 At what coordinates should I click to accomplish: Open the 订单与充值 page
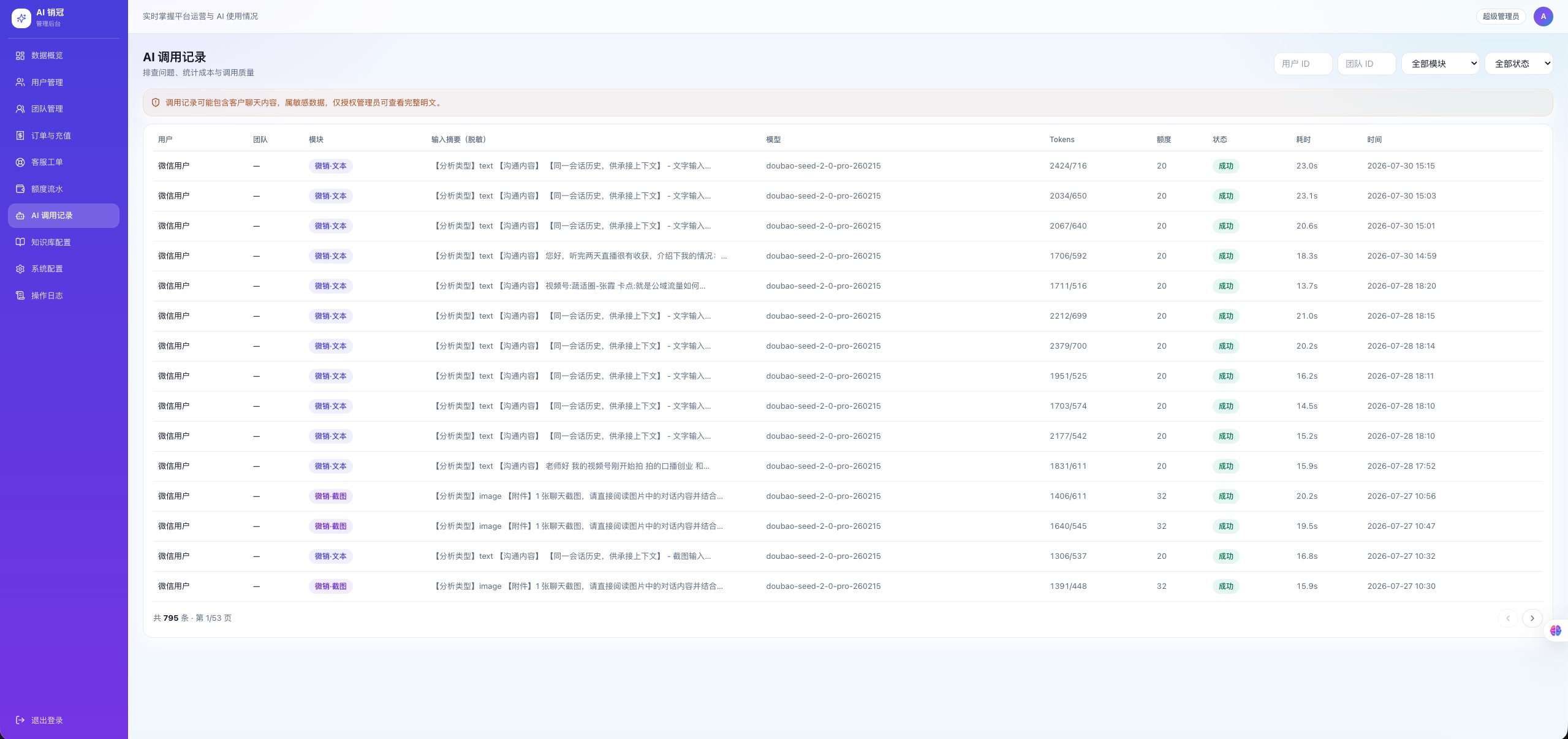point(64,135)
